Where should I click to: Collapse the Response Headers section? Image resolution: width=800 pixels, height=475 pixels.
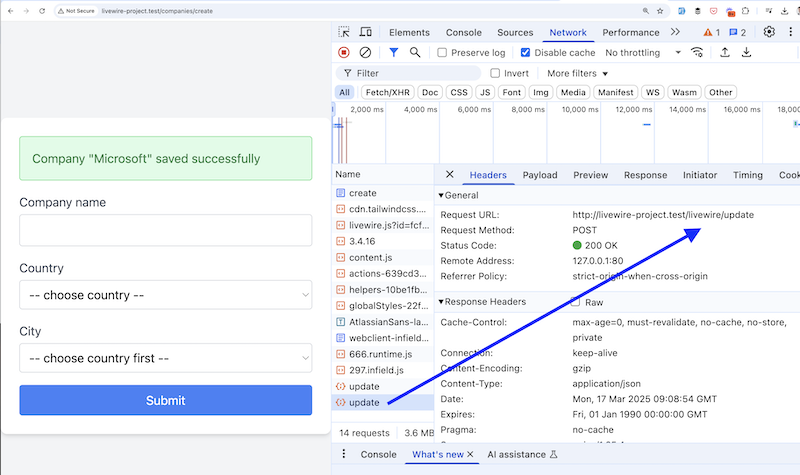coord(482,302)
